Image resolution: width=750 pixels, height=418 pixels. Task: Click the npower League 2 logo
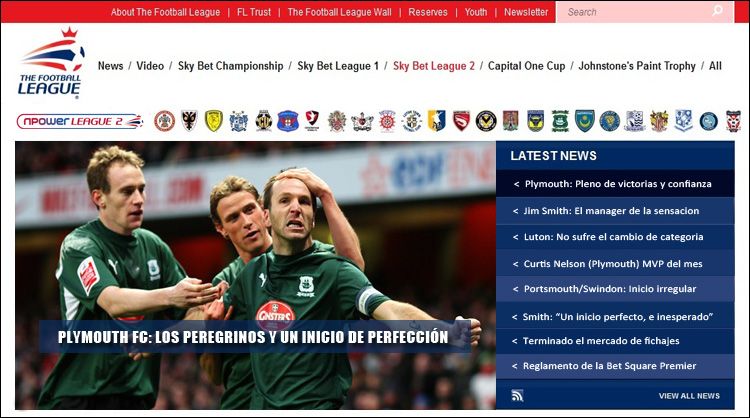[x=80, y=121]
